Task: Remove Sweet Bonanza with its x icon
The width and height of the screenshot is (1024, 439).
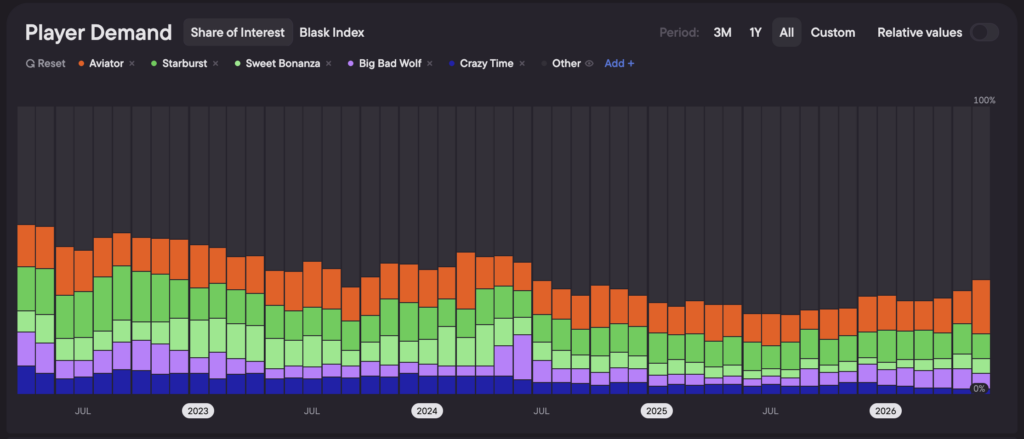Action: click(328, 63)
